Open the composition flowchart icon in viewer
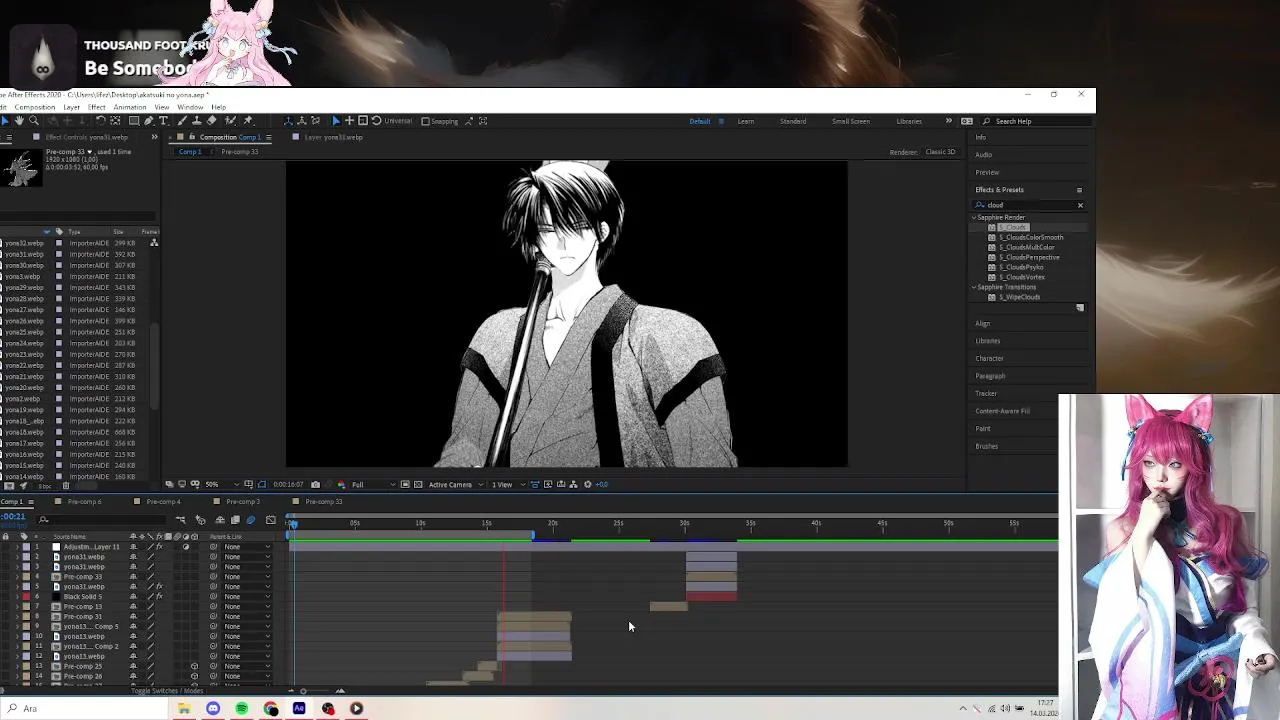 tap(573, 484)
